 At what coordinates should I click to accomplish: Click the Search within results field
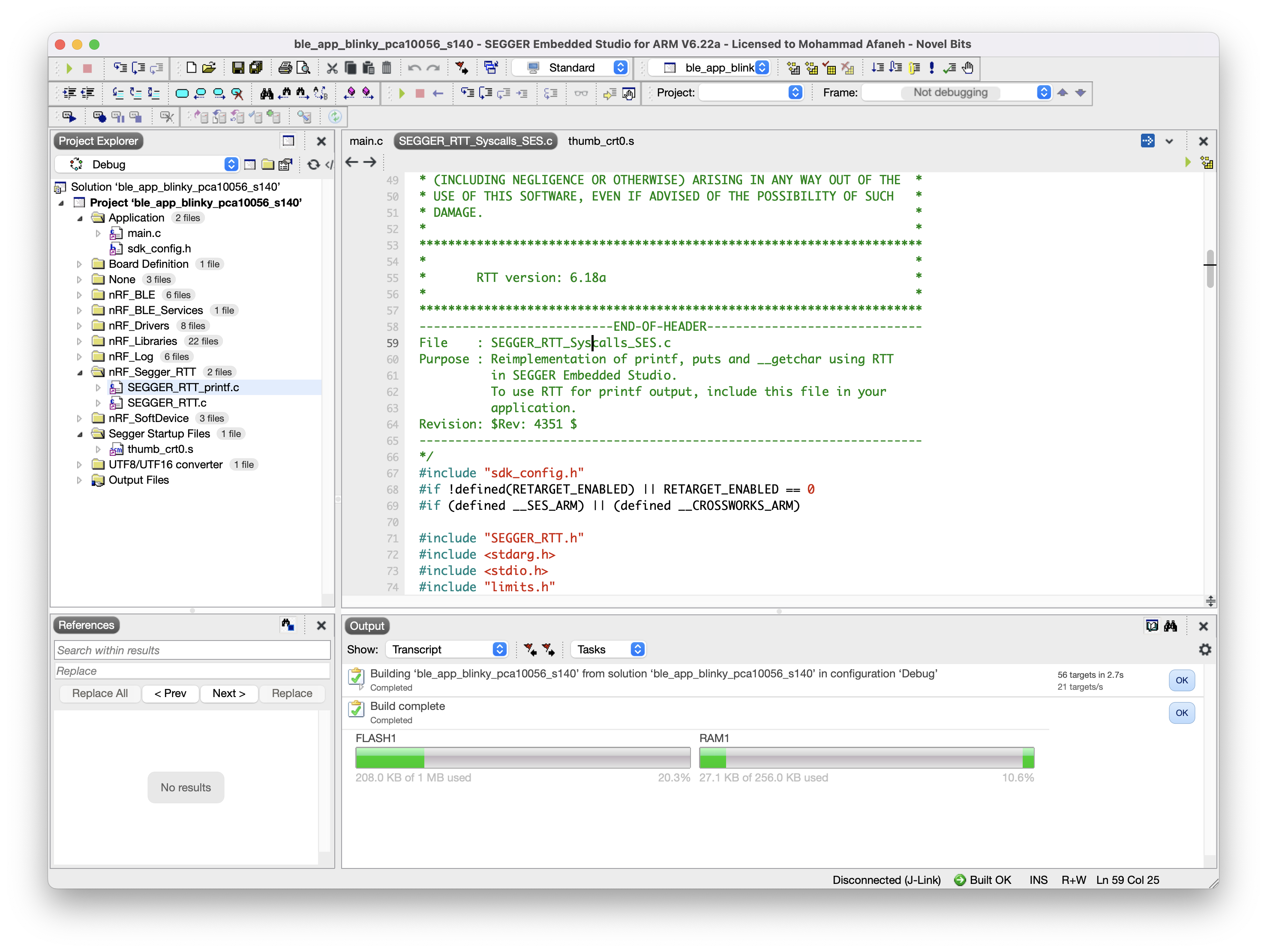[x=192, y=650]
